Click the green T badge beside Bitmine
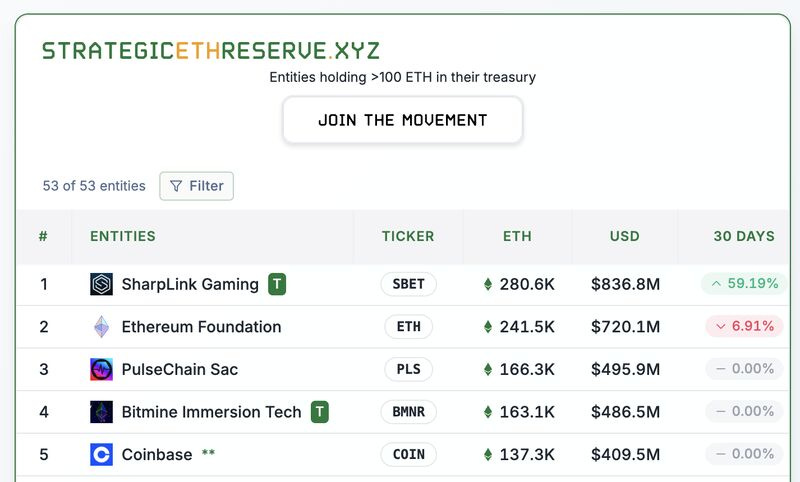Screen dimensions: 800x482 coord(319,412)
